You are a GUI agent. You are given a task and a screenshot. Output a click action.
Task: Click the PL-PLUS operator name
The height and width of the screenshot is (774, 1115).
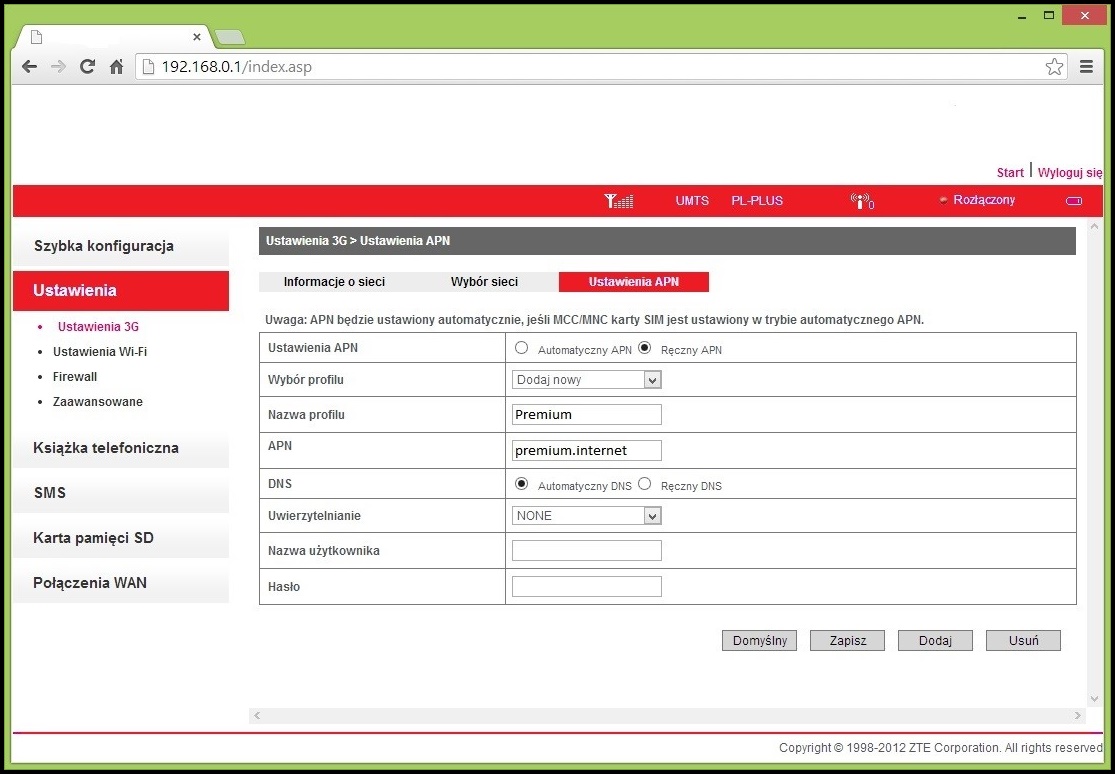[x=757, y=201]
